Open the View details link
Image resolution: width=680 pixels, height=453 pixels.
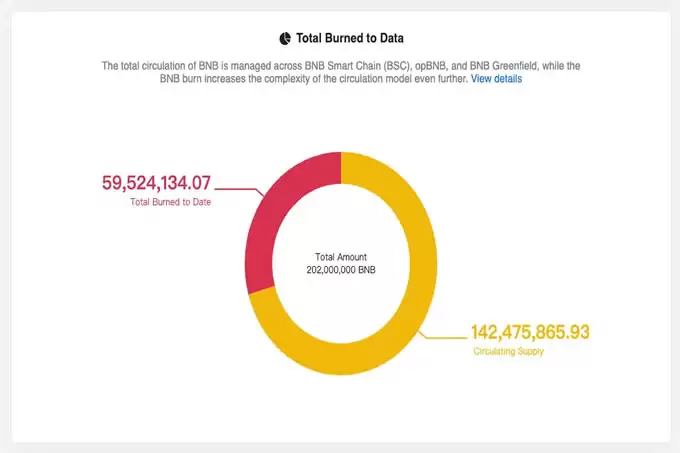click(496, 78)
